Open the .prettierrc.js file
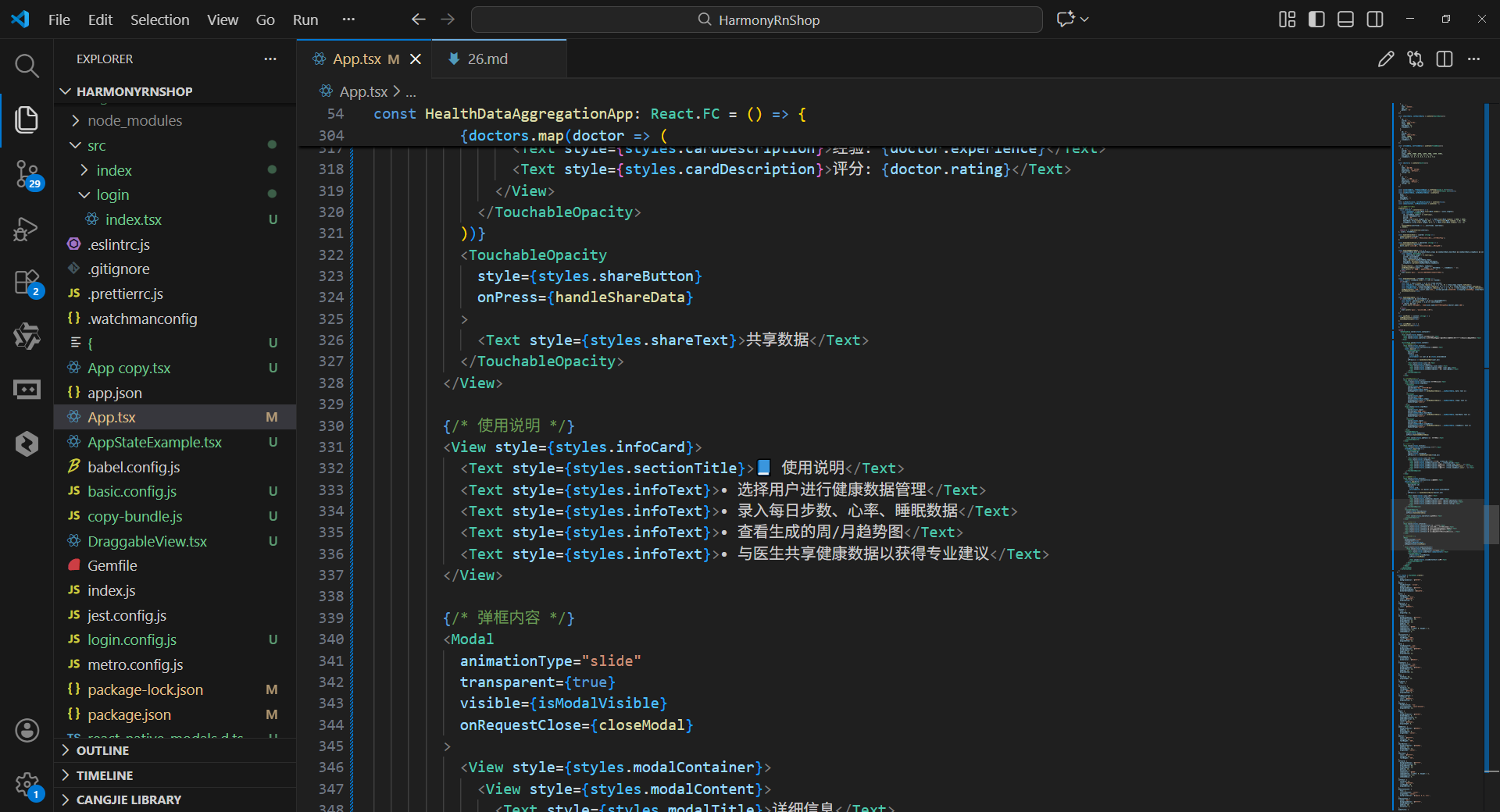The image size is (1500, 812). (175, 294)
